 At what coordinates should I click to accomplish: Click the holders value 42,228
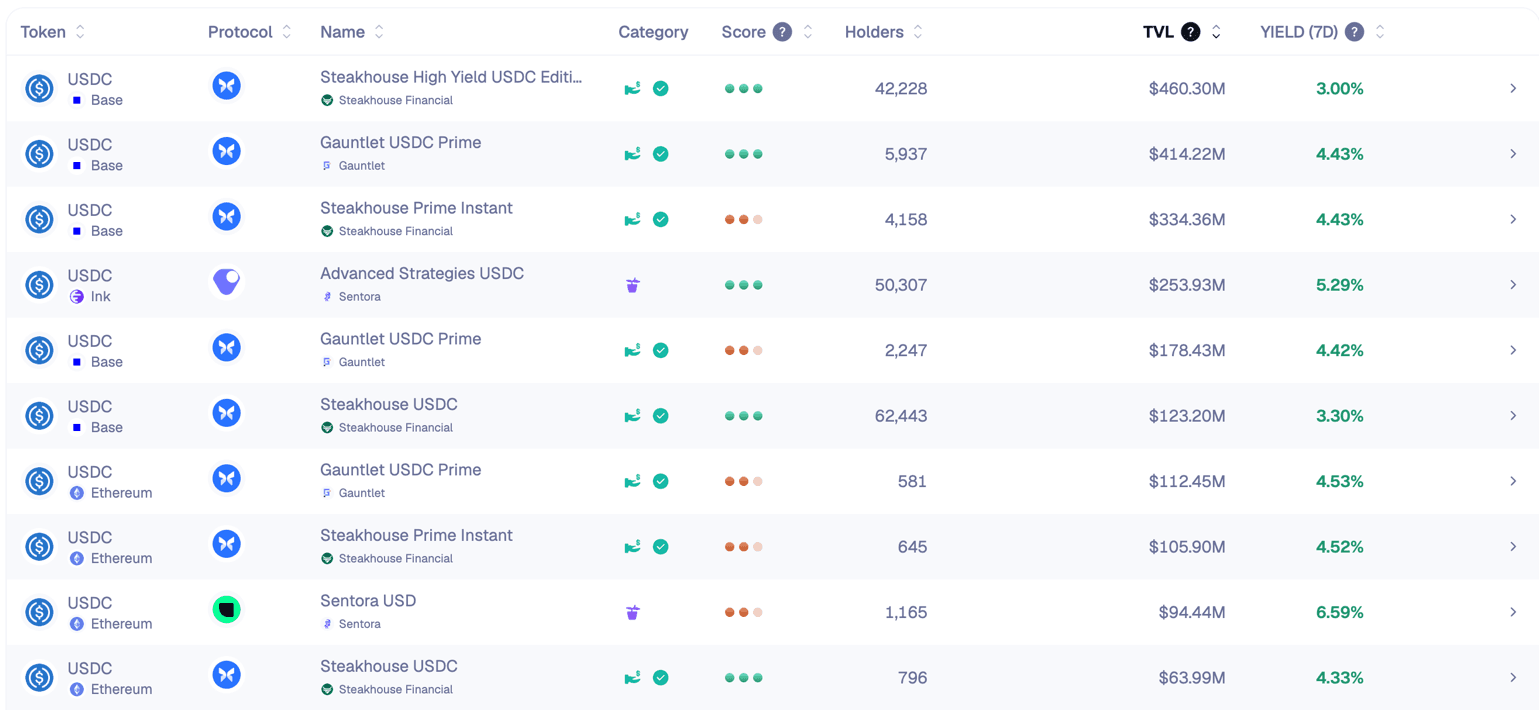pos(900,89)
